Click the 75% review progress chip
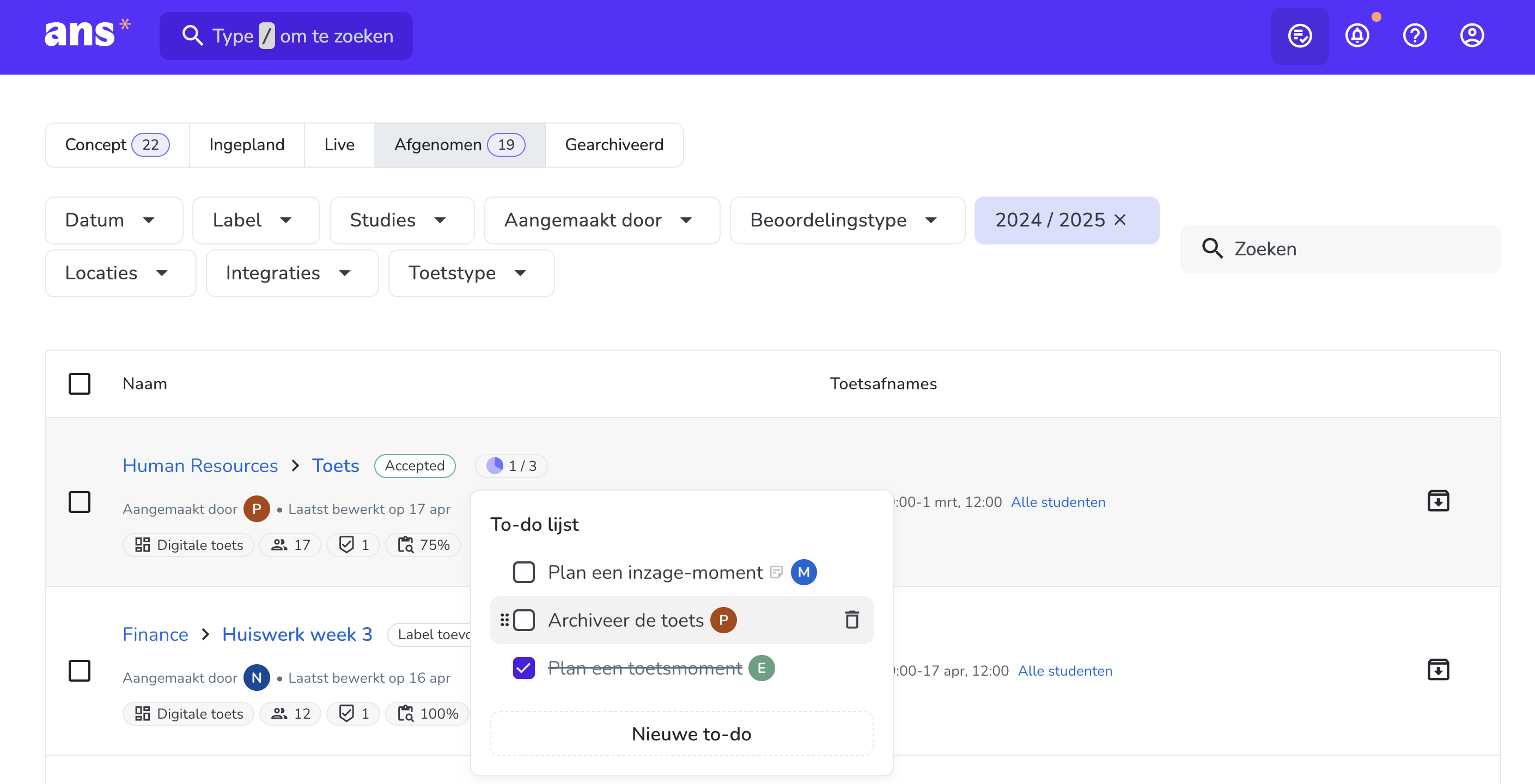Image resolution: width=1535 pixels, height=784 pixels. (423, 544)
